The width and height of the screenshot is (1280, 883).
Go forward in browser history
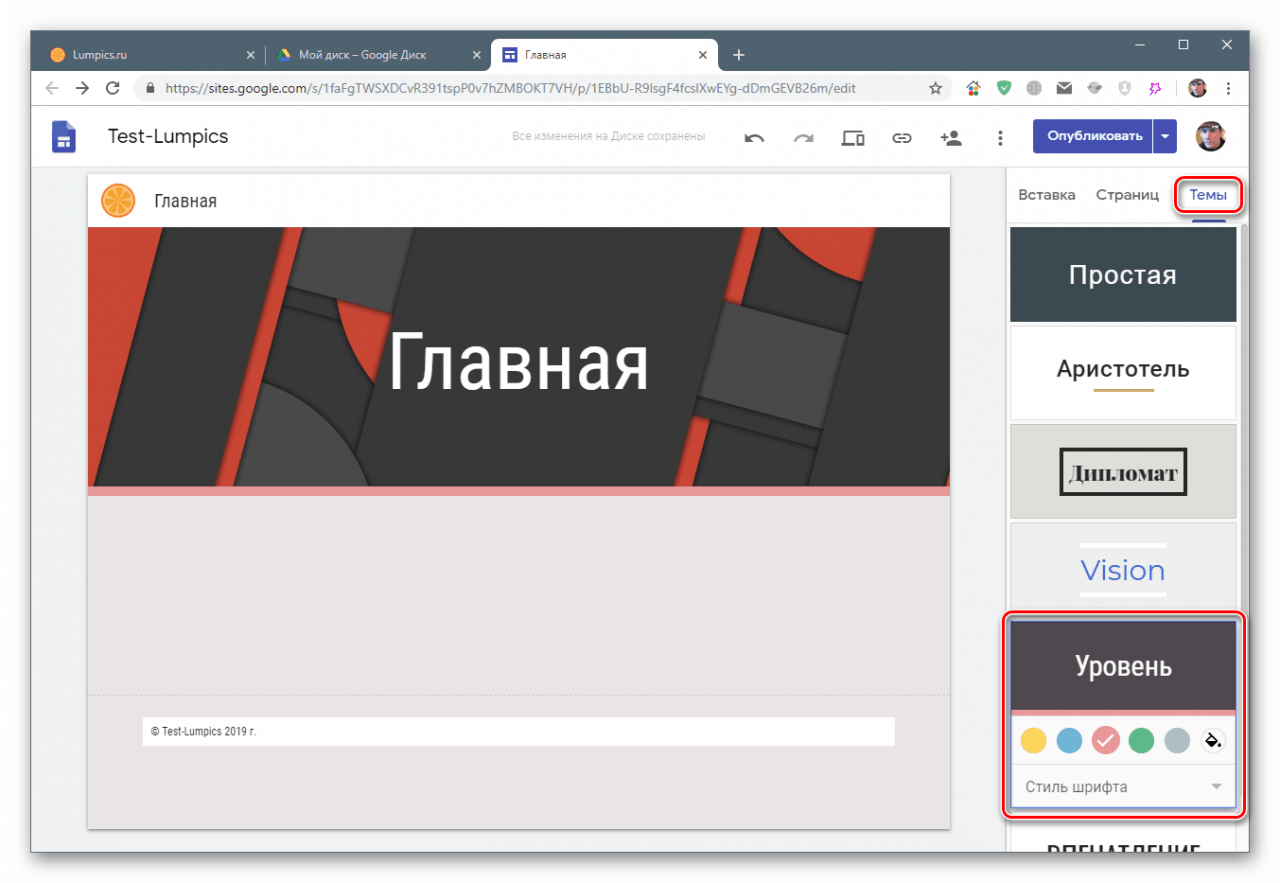click(82, 88)
